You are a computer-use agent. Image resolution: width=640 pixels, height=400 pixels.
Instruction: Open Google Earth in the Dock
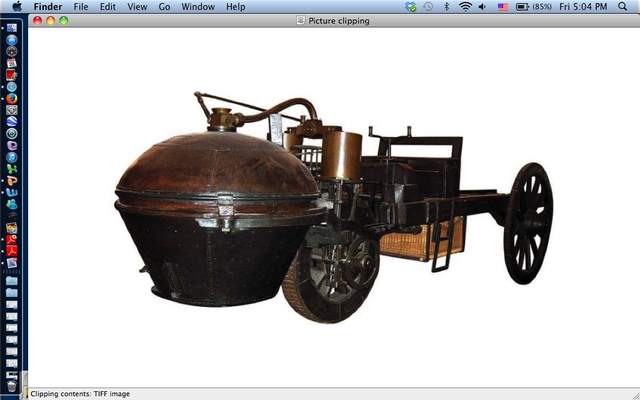coord(12,122)
